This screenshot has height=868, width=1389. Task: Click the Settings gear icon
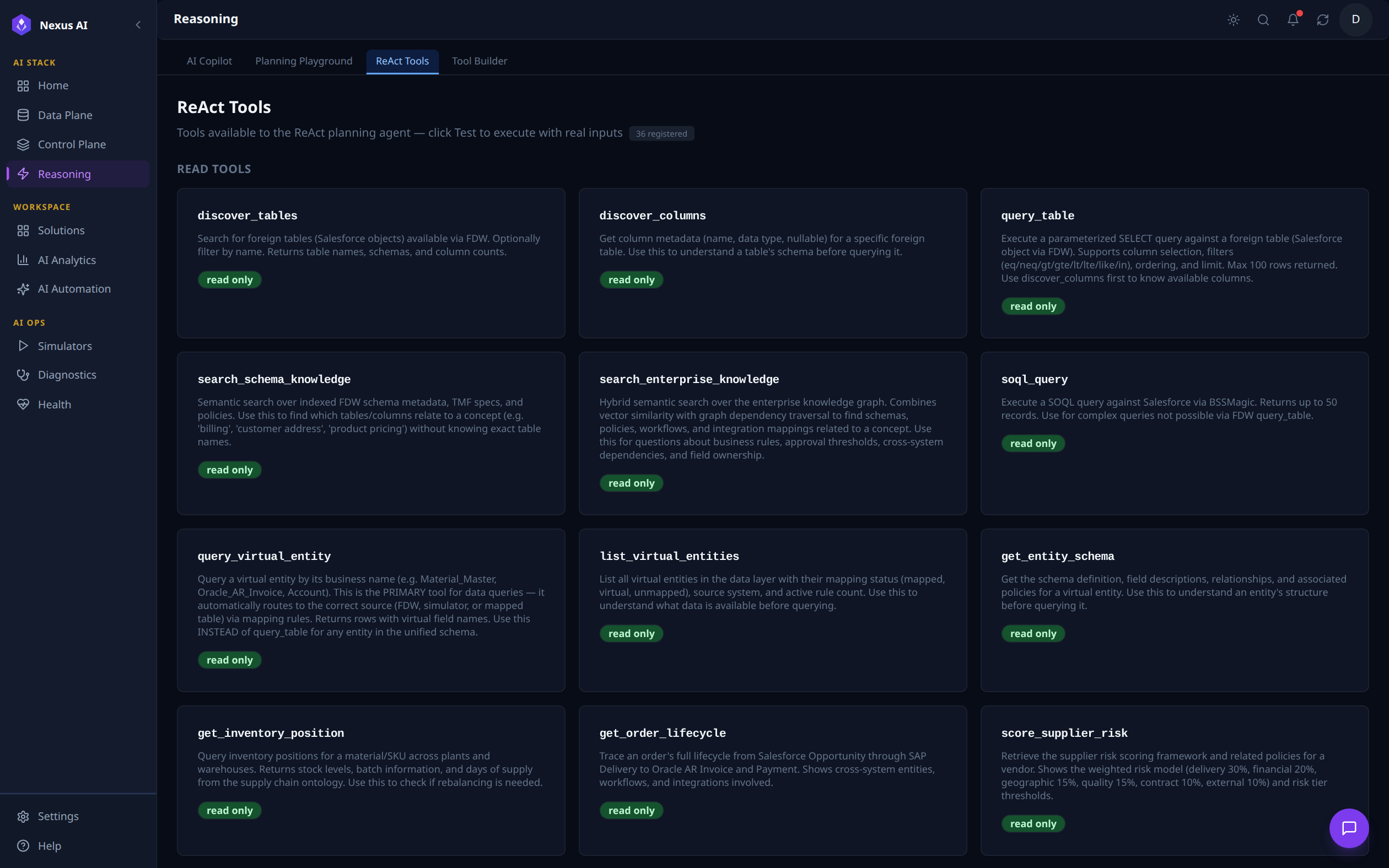(x=23, y=816)
